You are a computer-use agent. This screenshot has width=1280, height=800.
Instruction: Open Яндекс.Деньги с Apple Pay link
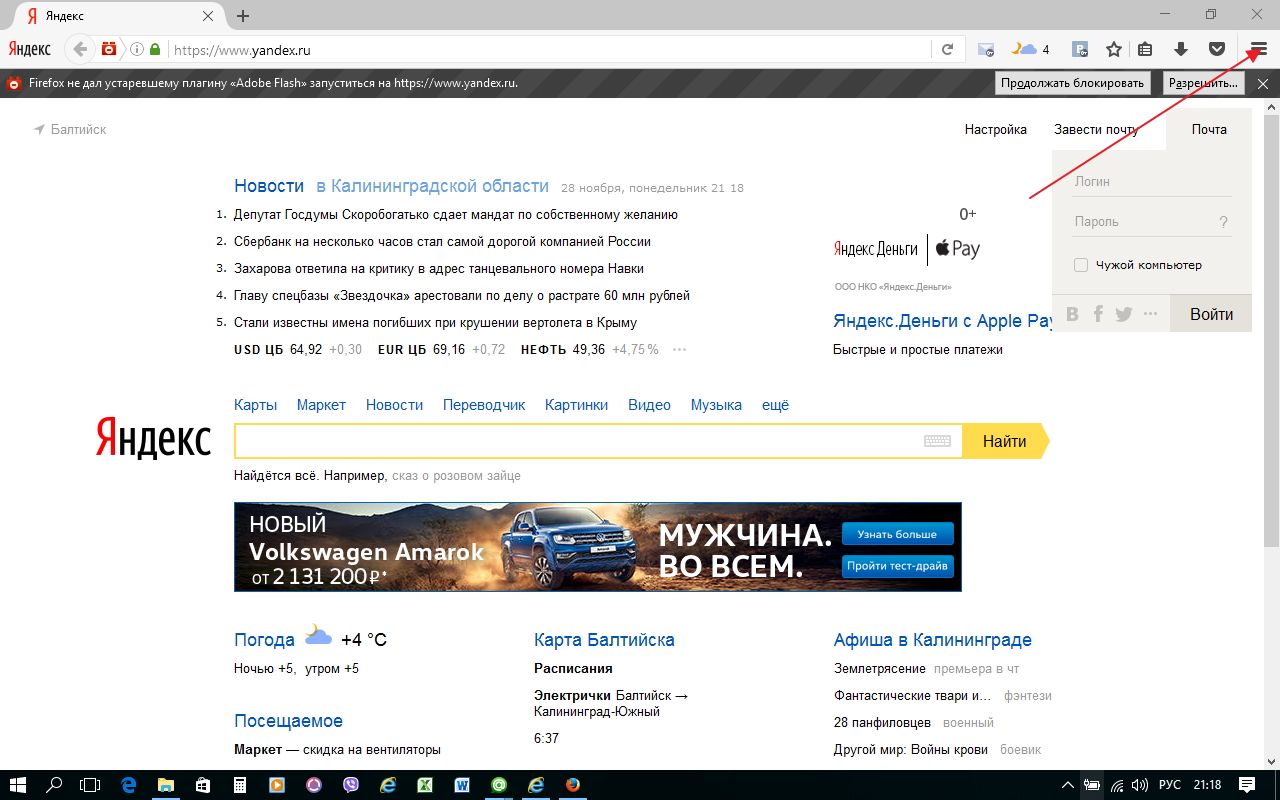tap(943, 321)
